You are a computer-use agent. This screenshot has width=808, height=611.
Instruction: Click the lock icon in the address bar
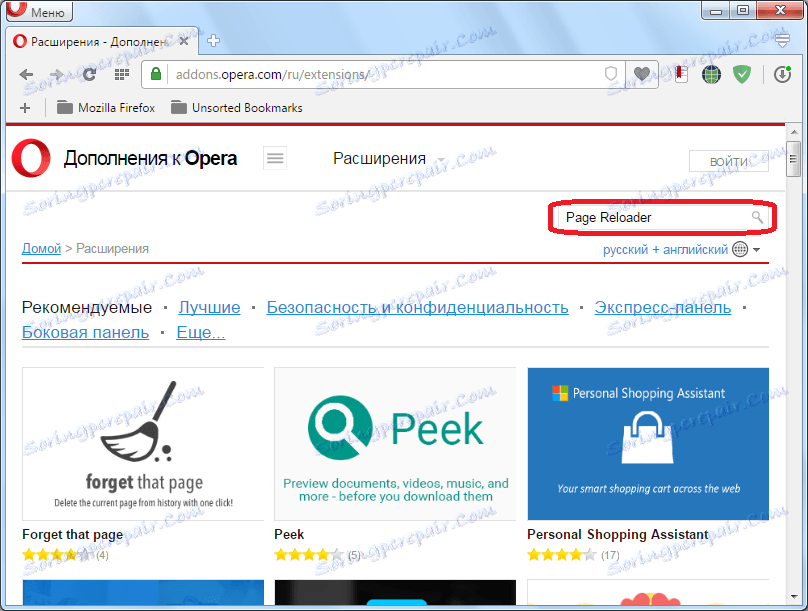coord(156,74)
